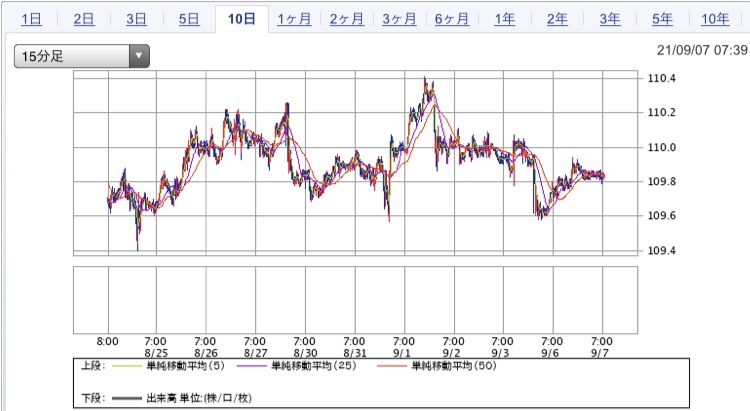Switch to the 2年 range tab
The width and height of the screenshot is (750, 411).
(557, 19)
